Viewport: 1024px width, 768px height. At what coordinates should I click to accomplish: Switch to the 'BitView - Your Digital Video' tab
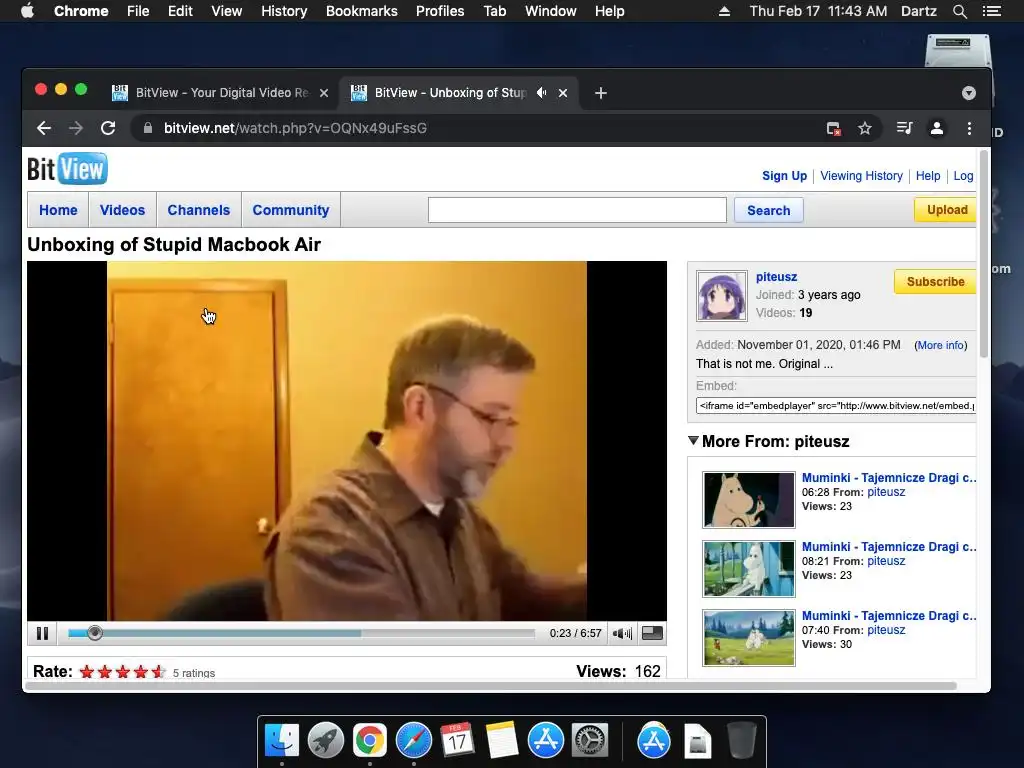pos(222,93)
